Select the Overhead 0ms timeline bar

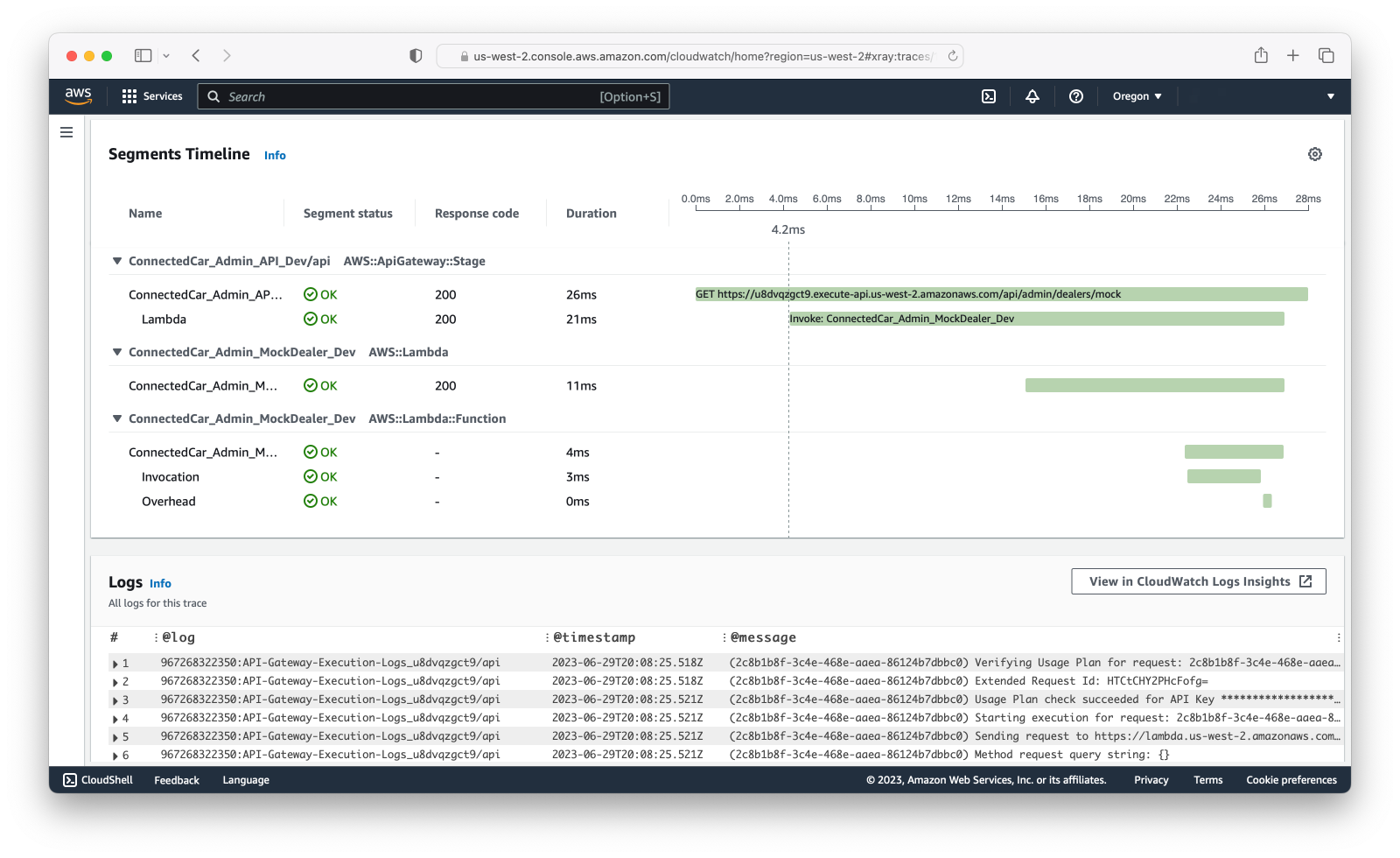pyautogui.click(x=1267, y=501)
